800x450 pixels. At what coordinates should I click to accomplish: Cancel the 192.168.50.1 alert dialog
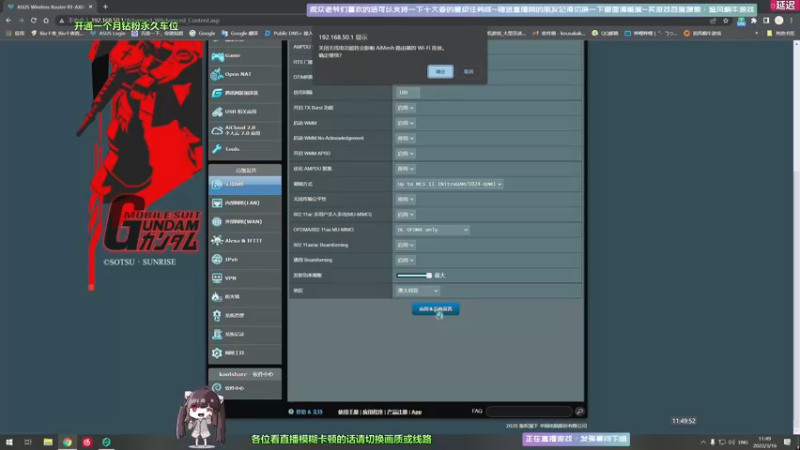pos(468,72)
